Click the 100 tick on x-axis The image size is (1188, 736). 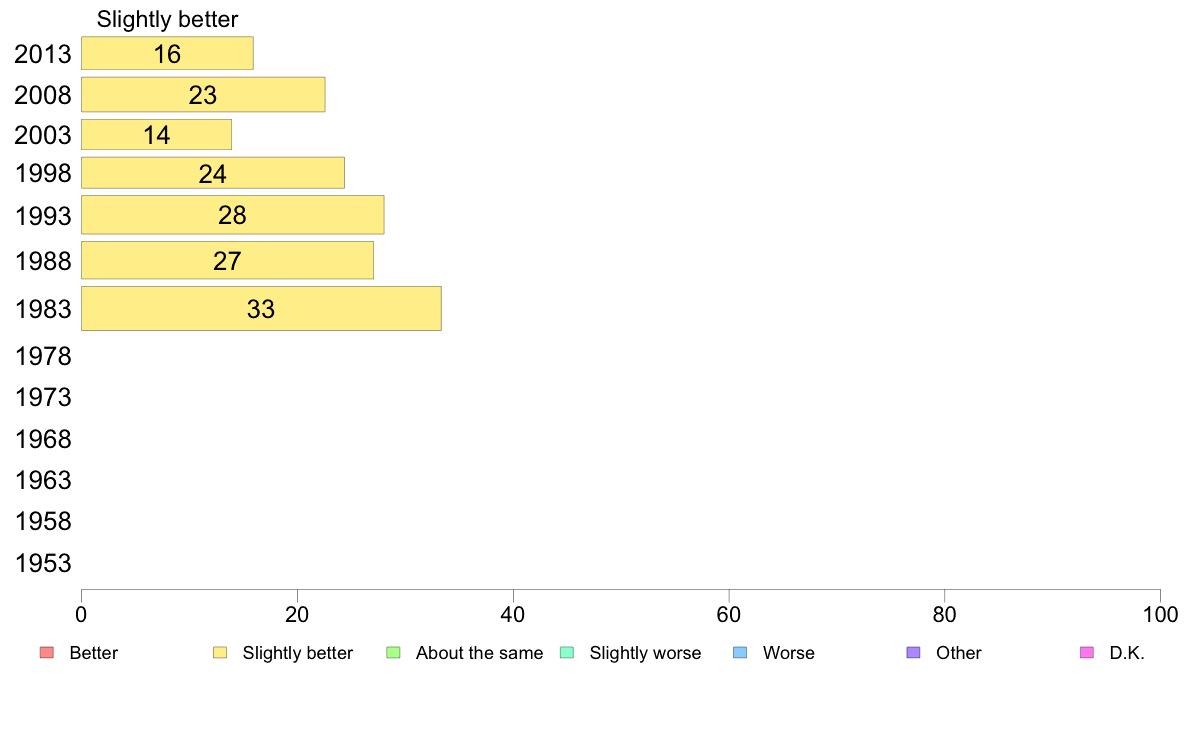pyautogui.click(x=1160, y=614)
